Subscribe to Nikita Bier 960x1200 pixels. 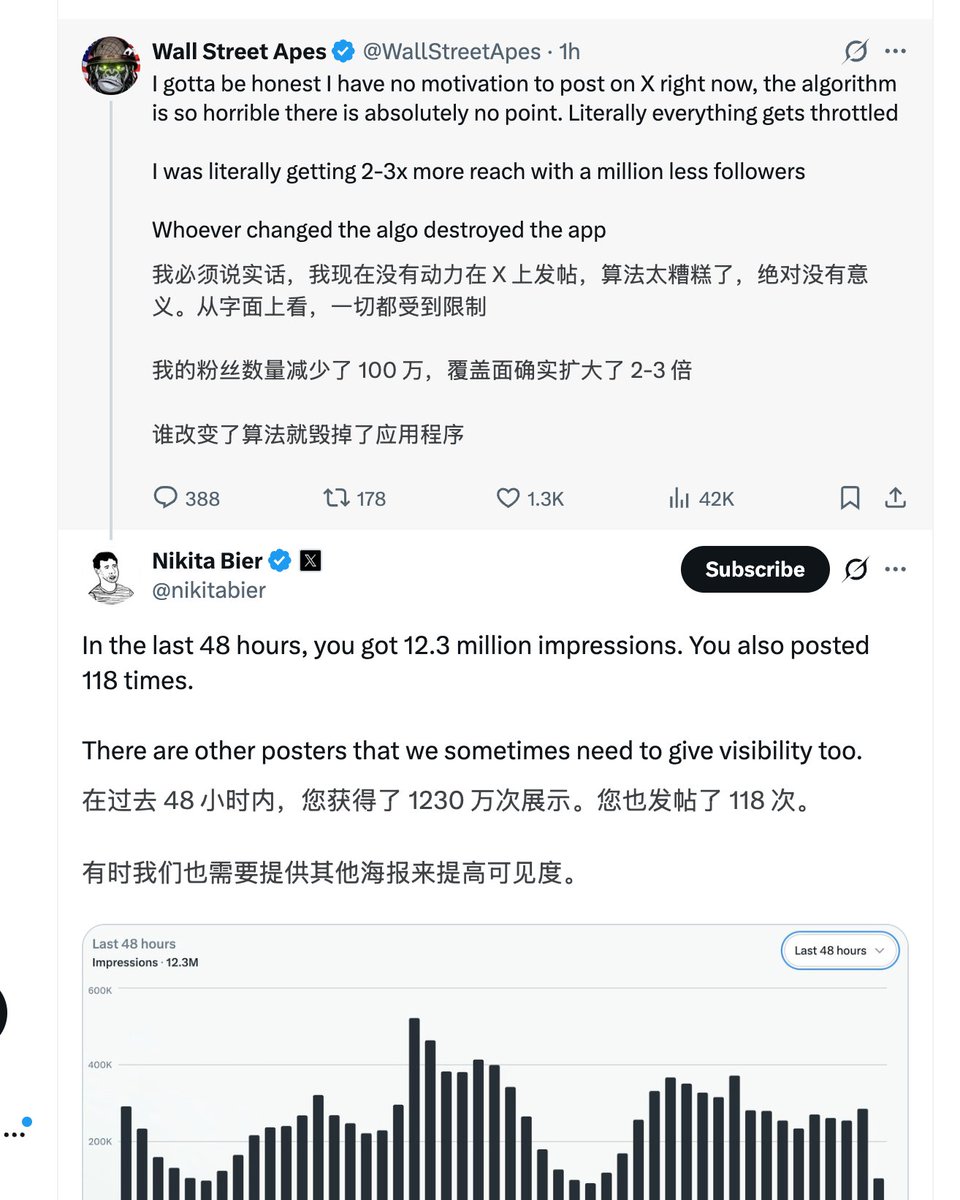(x=755, y=569)
